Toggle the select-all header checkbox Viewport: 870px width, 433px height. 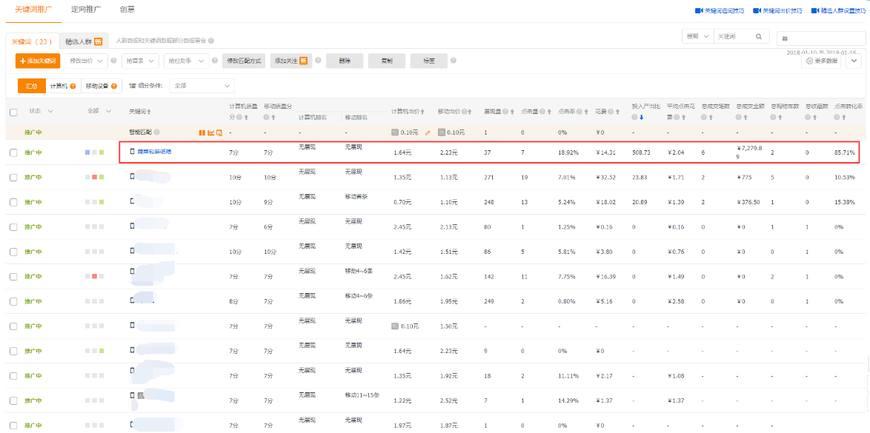tap(13, 112)
